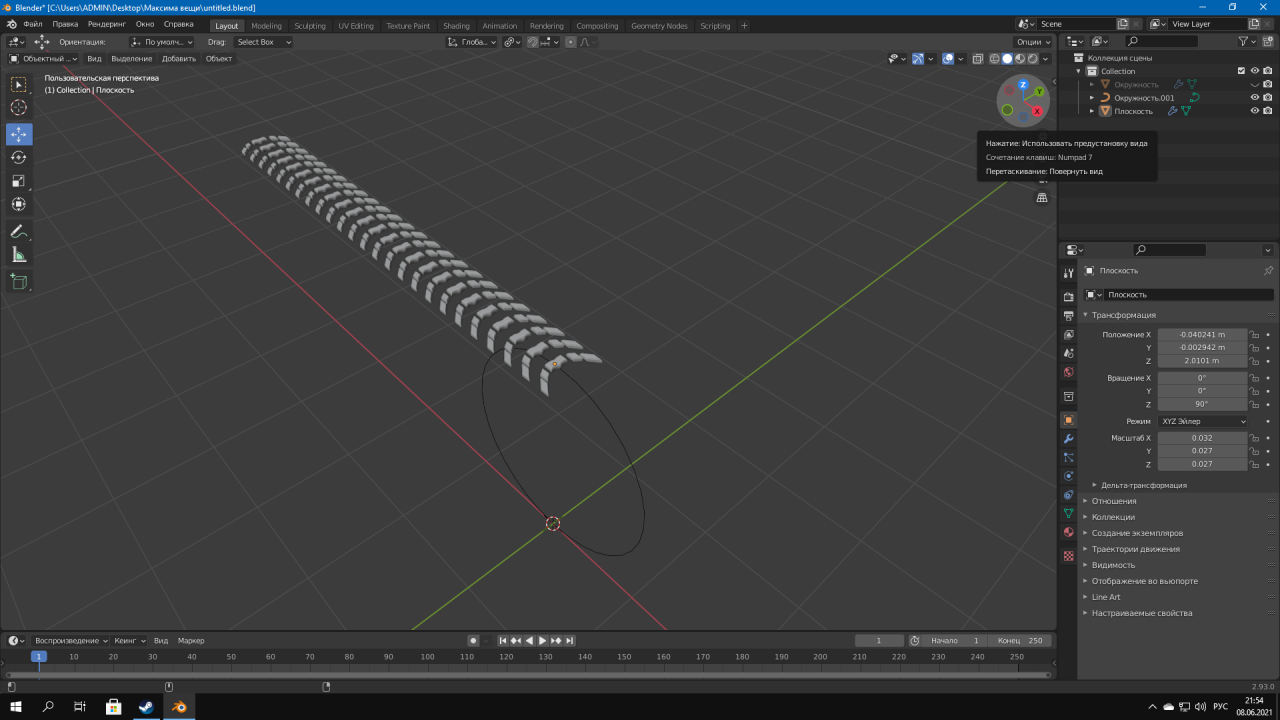Toggle visibility eye for Окружность.001
Screen dimensions: 1280x720
click(1255, 98)
